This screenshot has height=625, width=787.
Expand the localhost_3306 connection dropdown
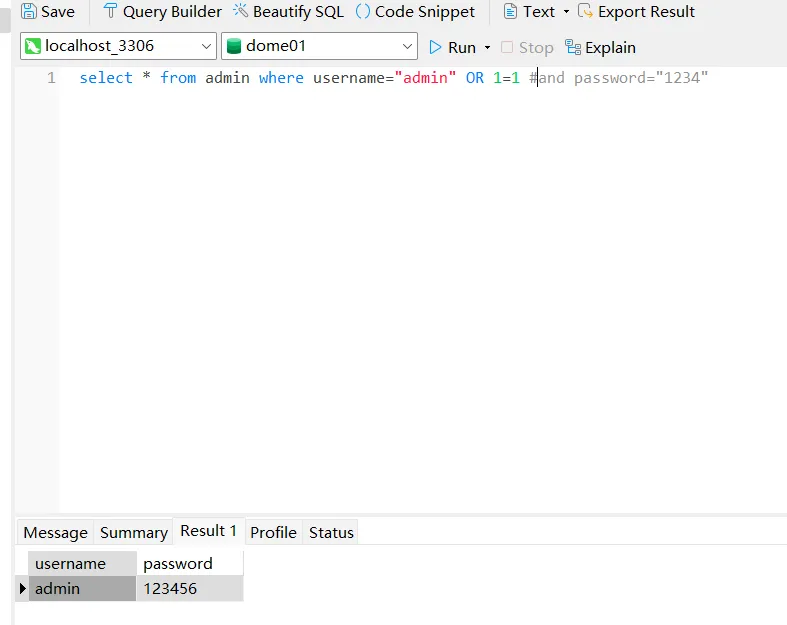point(206,46)
